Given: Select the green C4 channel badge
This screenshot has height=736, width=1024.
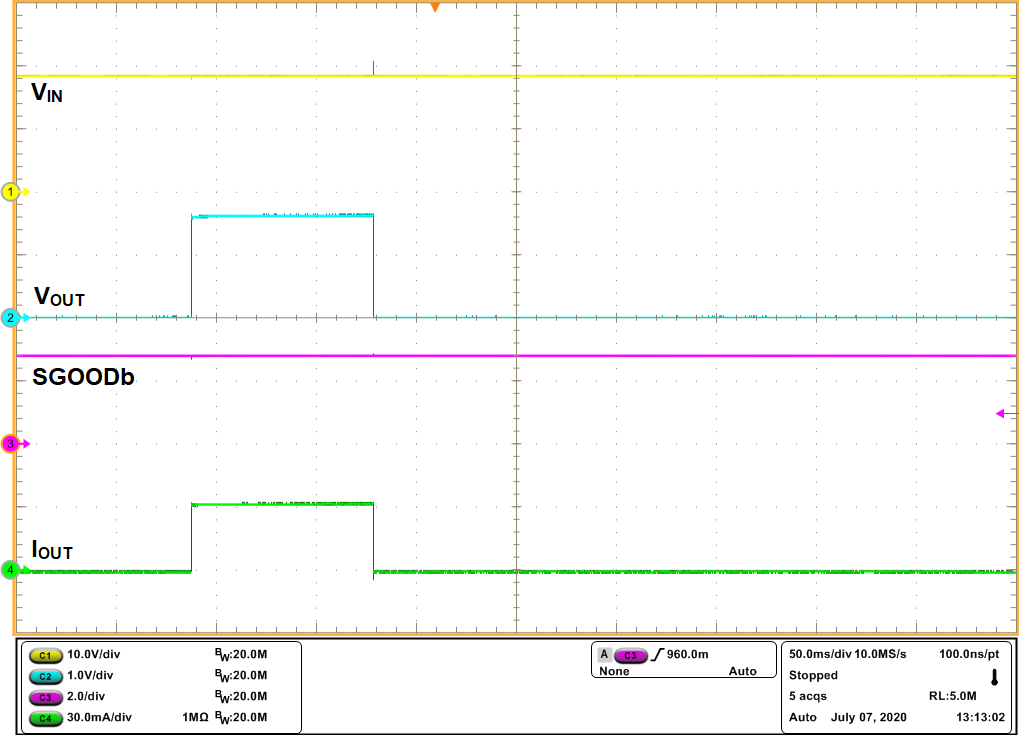Looking at the screenshot, I should click(x=49, y=717).
